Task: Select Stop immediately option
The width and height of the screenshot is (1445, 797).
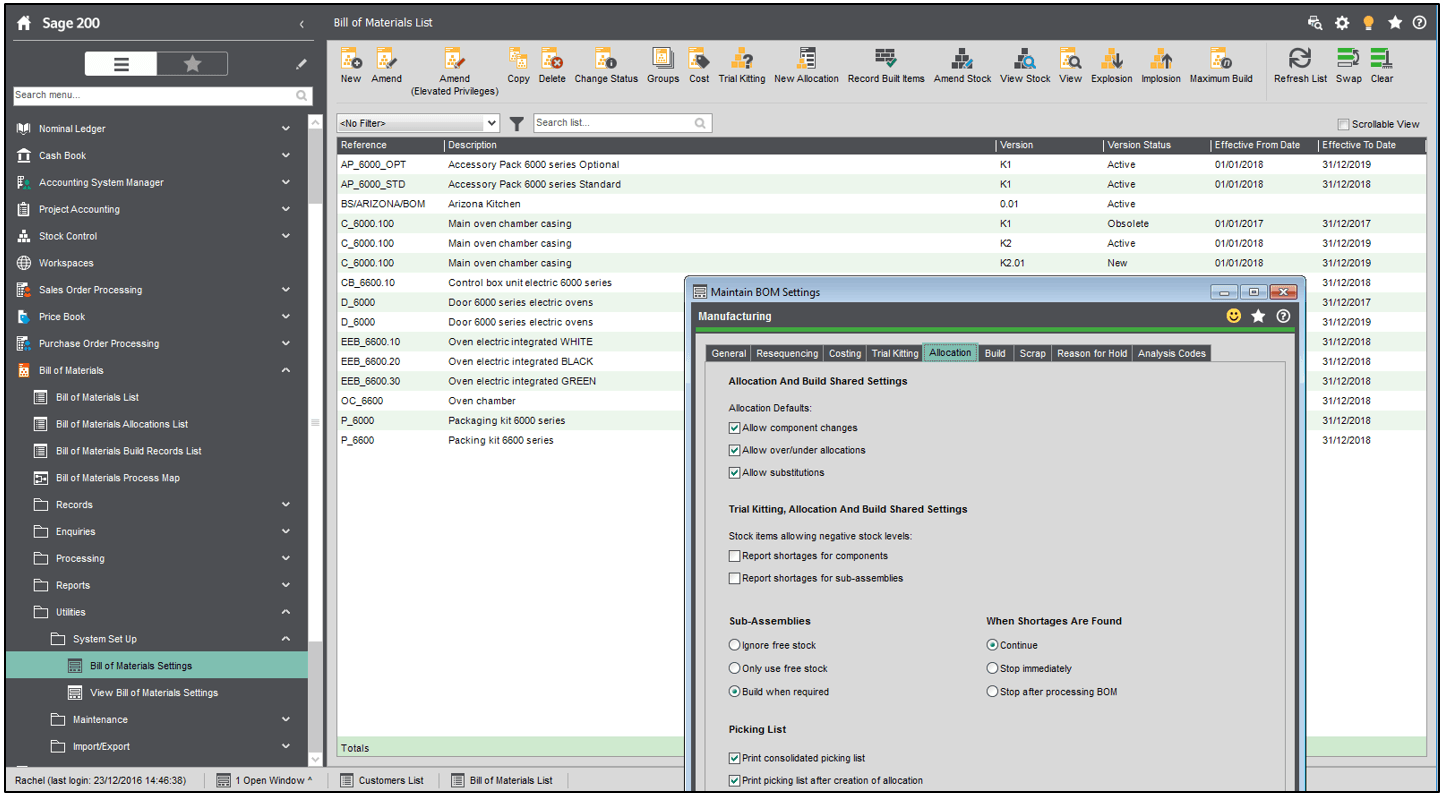Action: pos(992,668)
